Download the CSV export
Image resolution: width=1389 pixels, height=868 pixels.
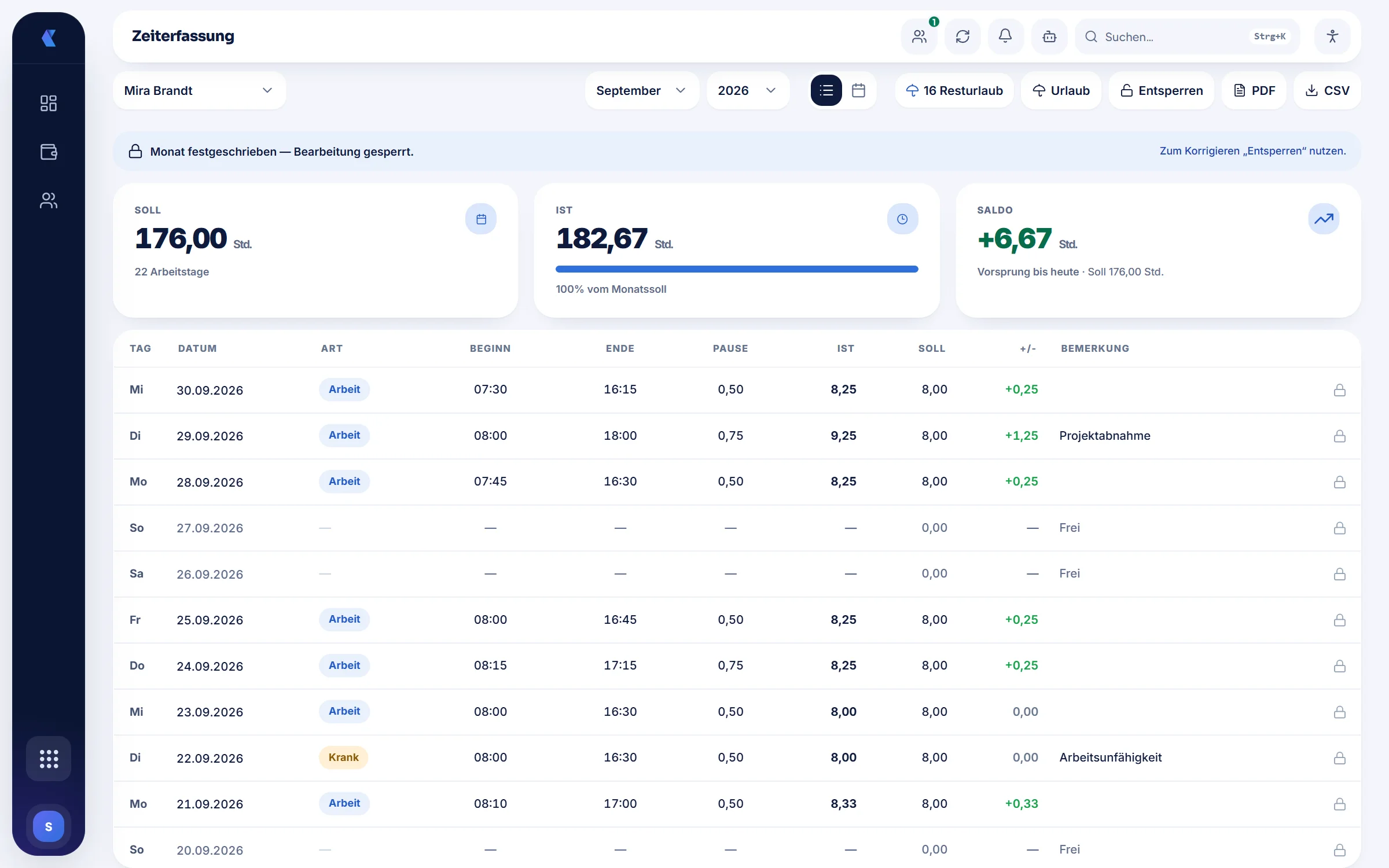[x=1327, y=90]
